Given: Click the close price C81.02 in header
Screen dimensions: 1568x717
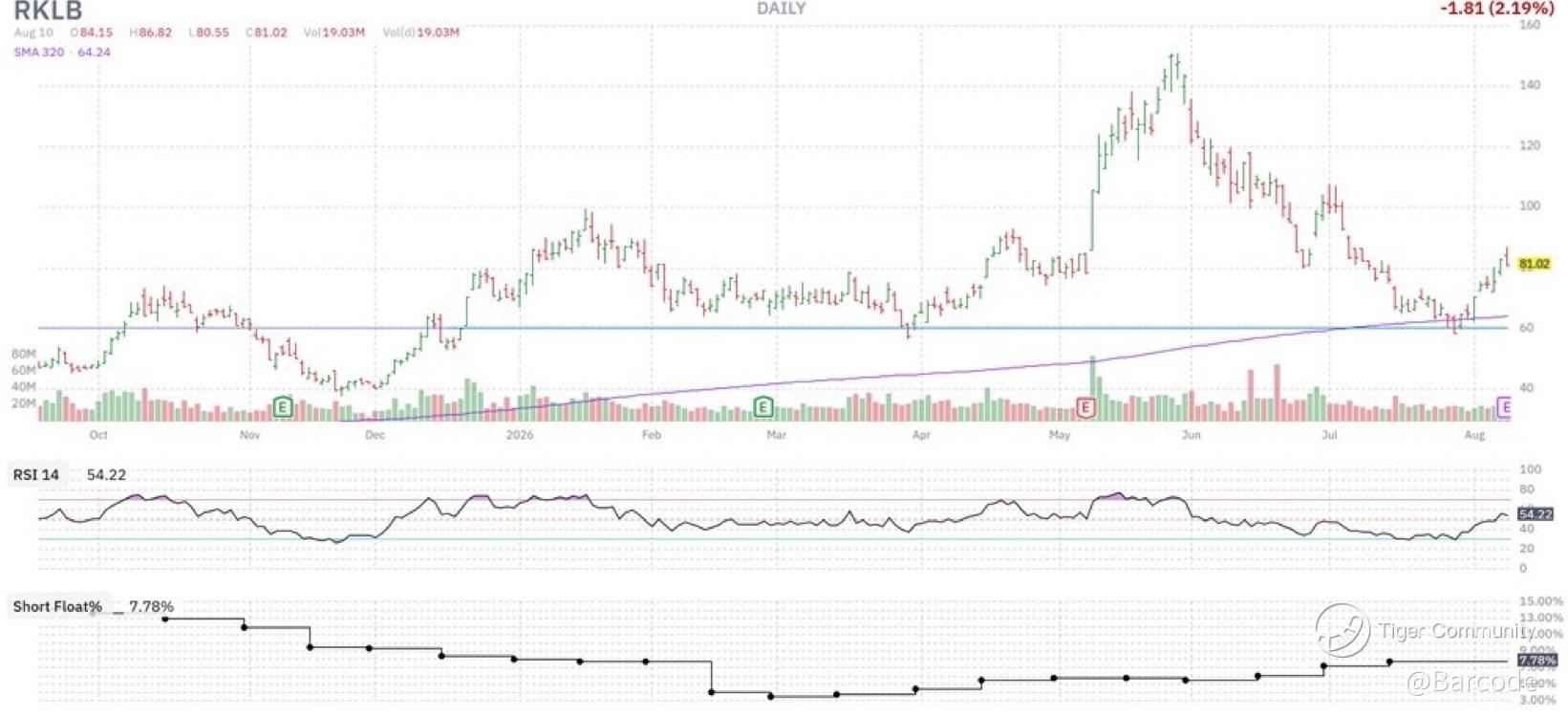Looking at the screenshot, I should point(267,33).
